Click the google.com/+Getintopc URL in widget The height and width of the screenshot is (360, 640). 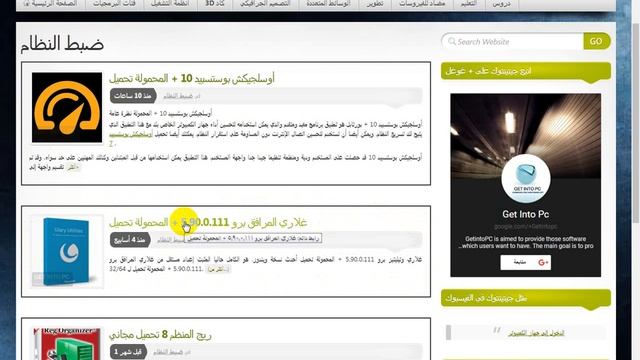[526, 226]
